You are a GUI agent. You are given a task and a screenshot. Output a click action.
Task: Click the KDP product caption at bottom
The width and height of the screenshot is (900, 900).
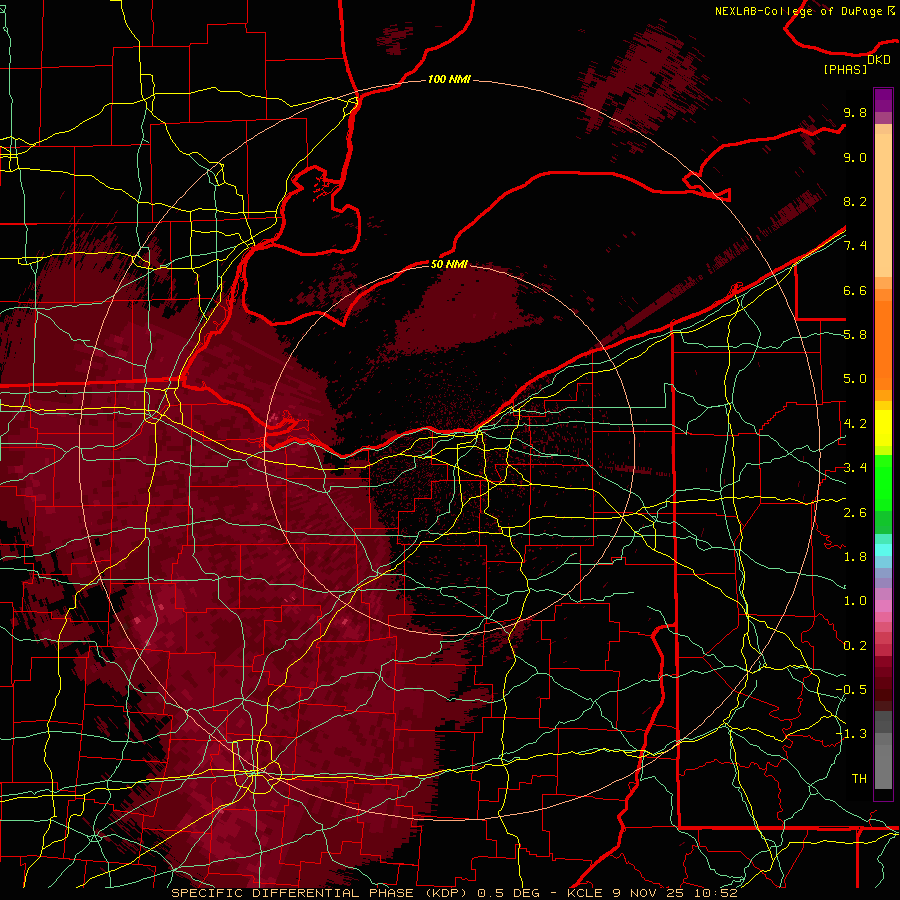point(454,893)
